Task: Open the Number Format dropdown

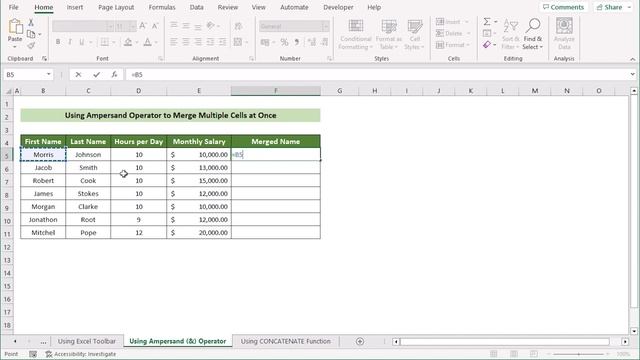Action: coord(325,27)
